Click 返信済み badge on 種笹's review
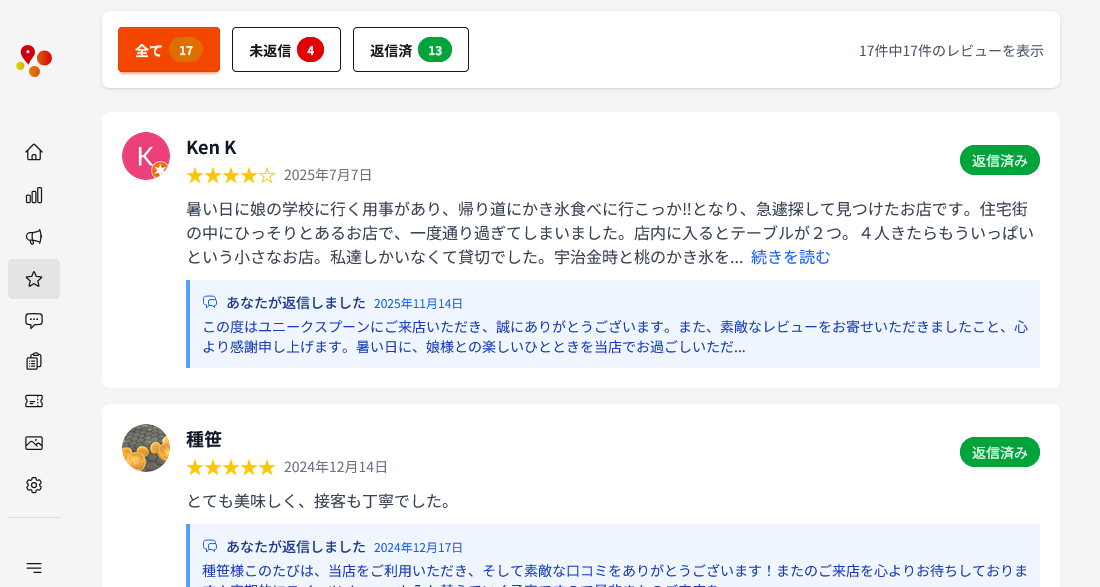The width and height of the screenshot is (1100, 587). point(999,452)
